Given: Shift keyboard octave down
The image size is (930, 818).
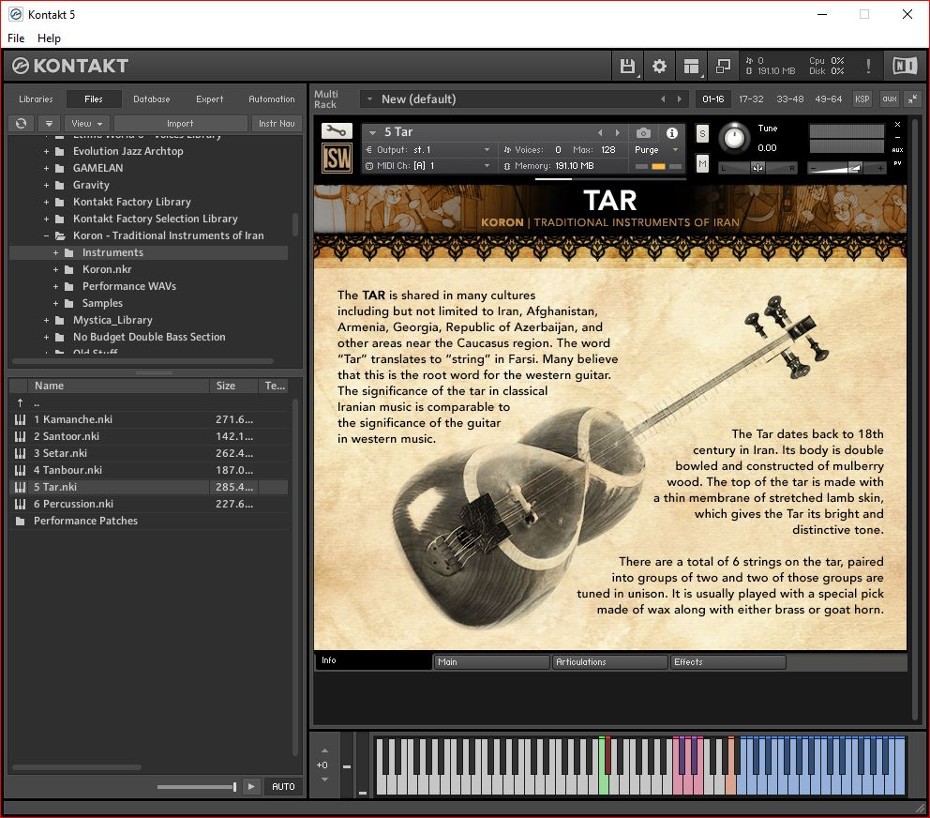Looking at the screenshot, I should pos(324,779).
